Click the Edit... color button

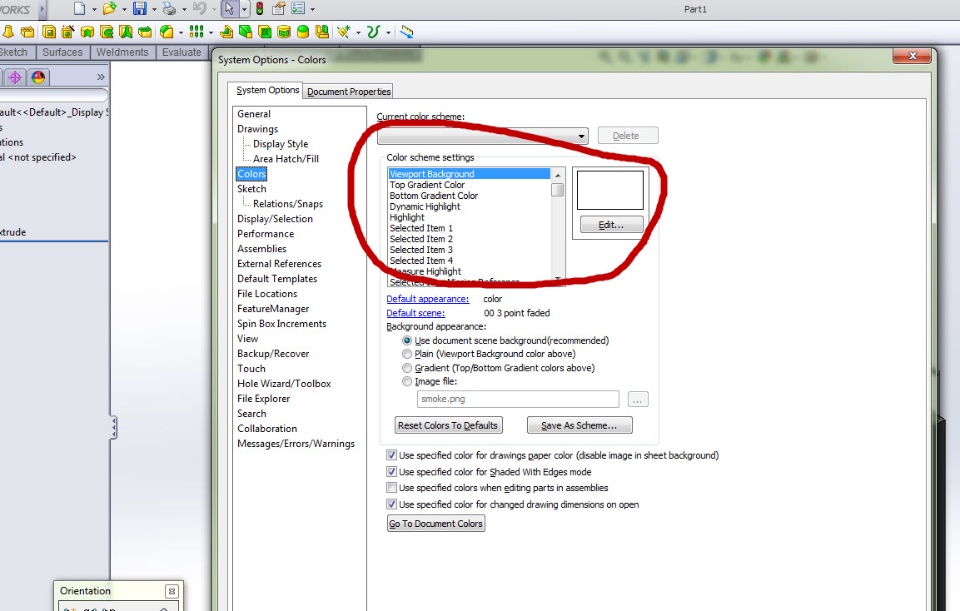611,225
